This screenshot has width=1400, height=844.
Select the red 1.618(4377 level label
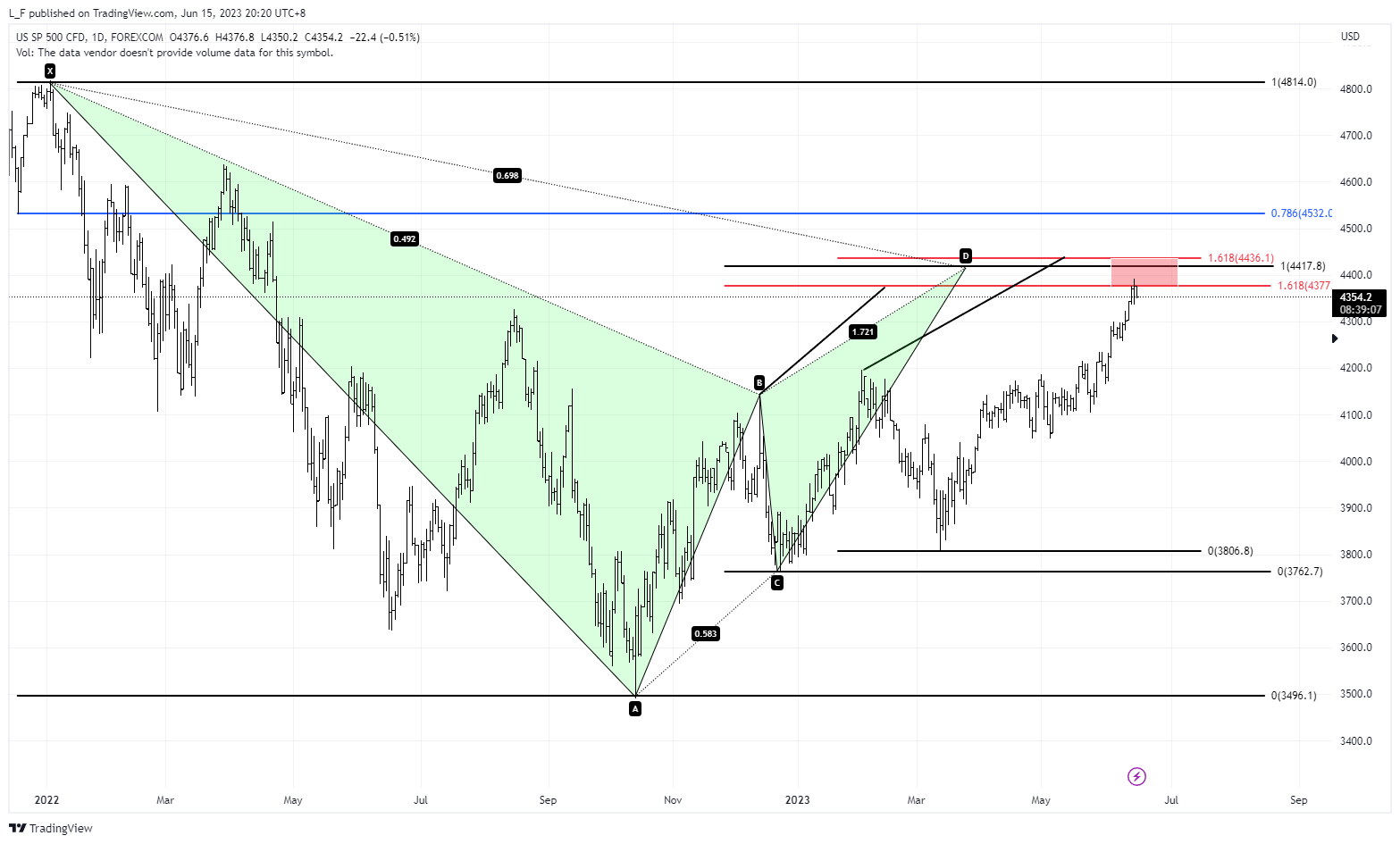click(x=1304, y=286)
